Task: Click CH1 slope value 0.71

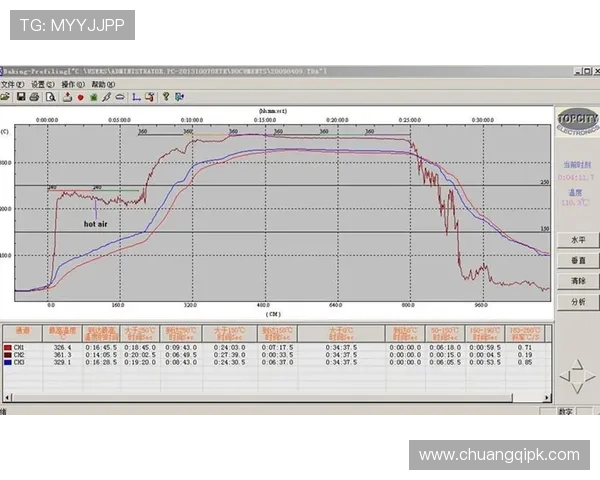Action: (525, 348)
